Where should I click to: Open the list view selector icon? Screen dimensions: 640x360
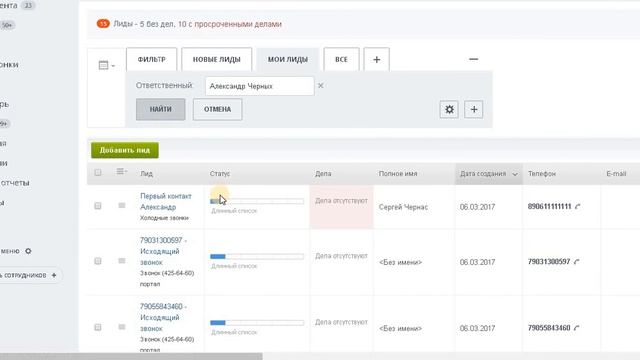(106, 65)
